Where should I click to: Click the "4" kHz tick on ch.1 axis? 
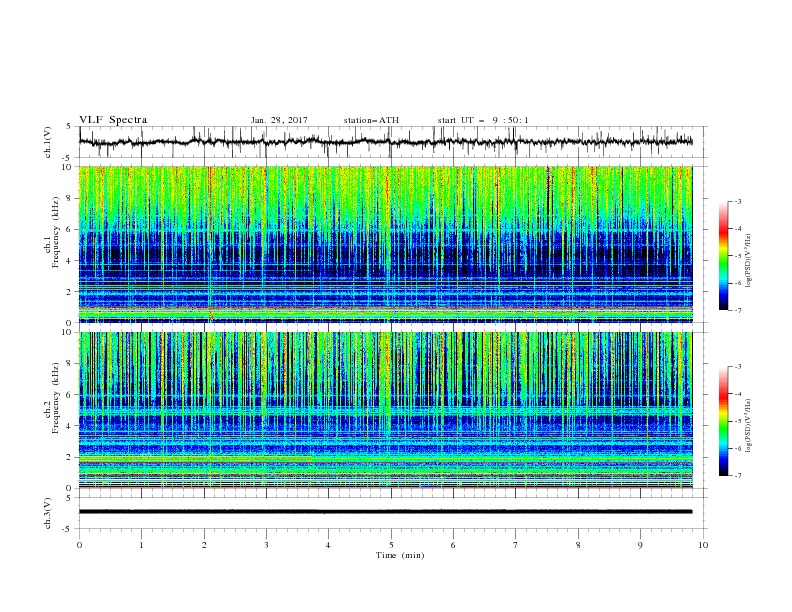click(x=70, y=261)
